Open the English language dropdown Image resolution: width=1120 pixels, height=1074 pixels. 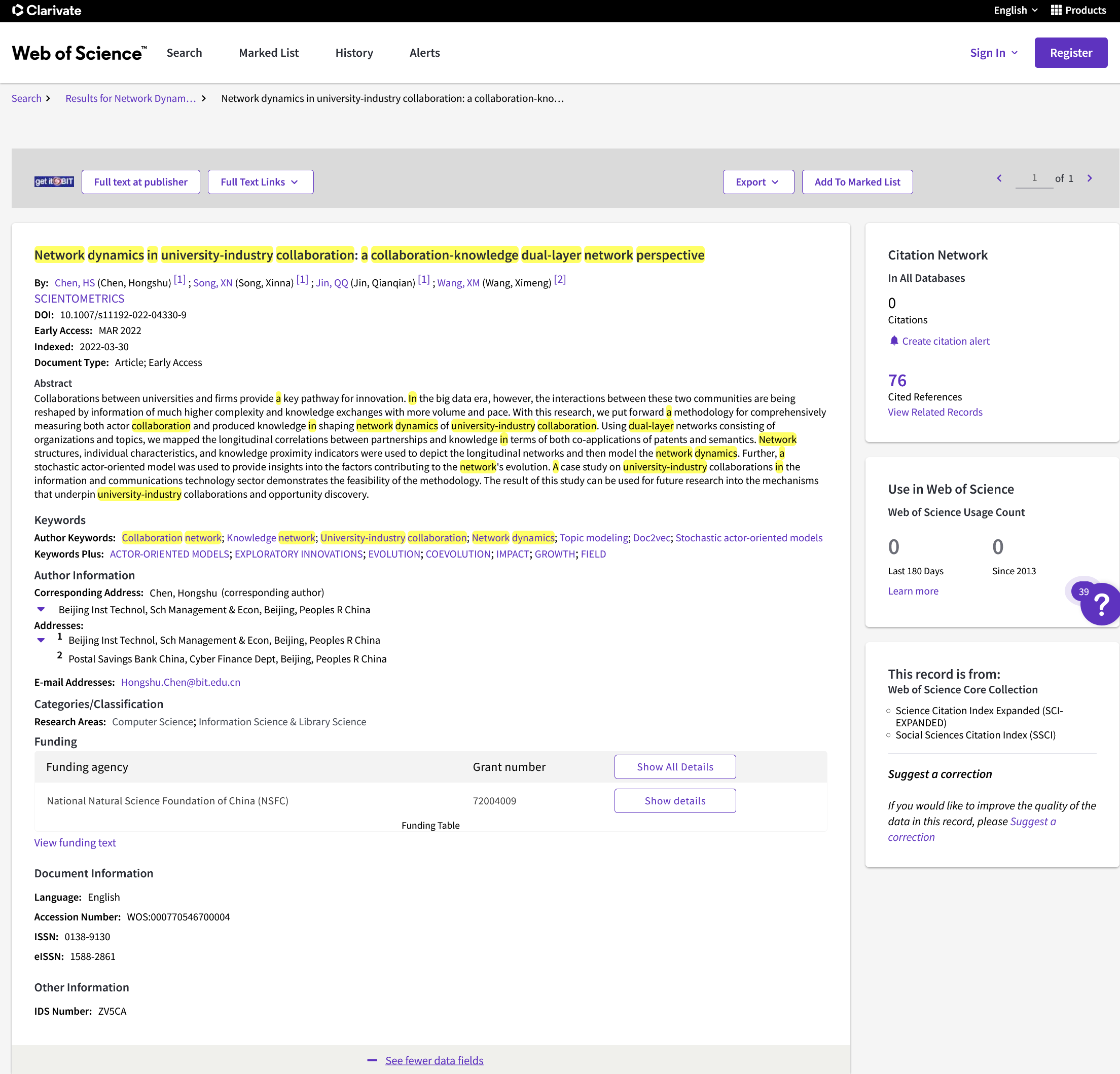pyautogui.click(x=1016, y=10)
